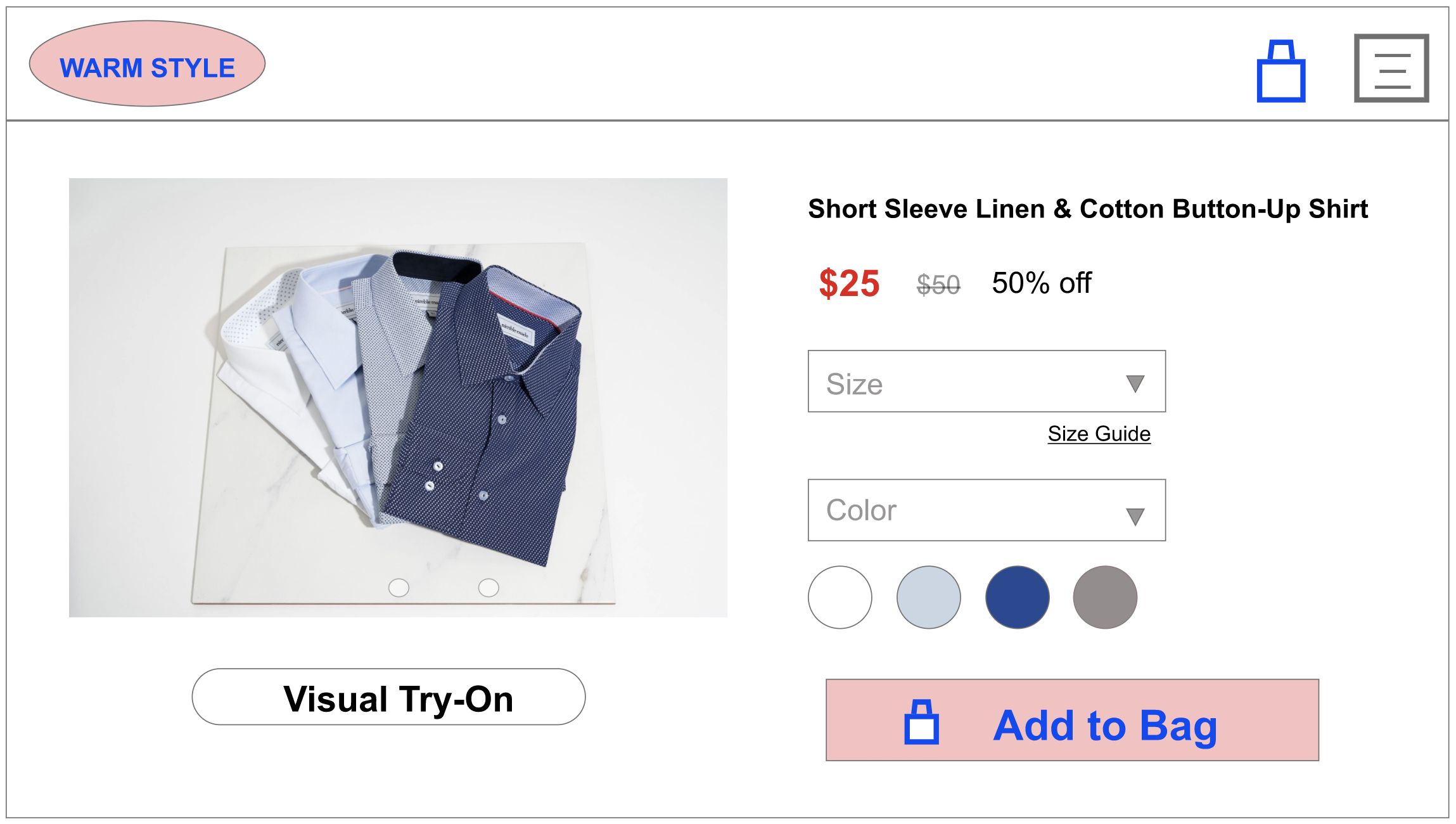Click the WARM STYLE logo
This screenshot has width=1456, height=824.
pos(147,64)
